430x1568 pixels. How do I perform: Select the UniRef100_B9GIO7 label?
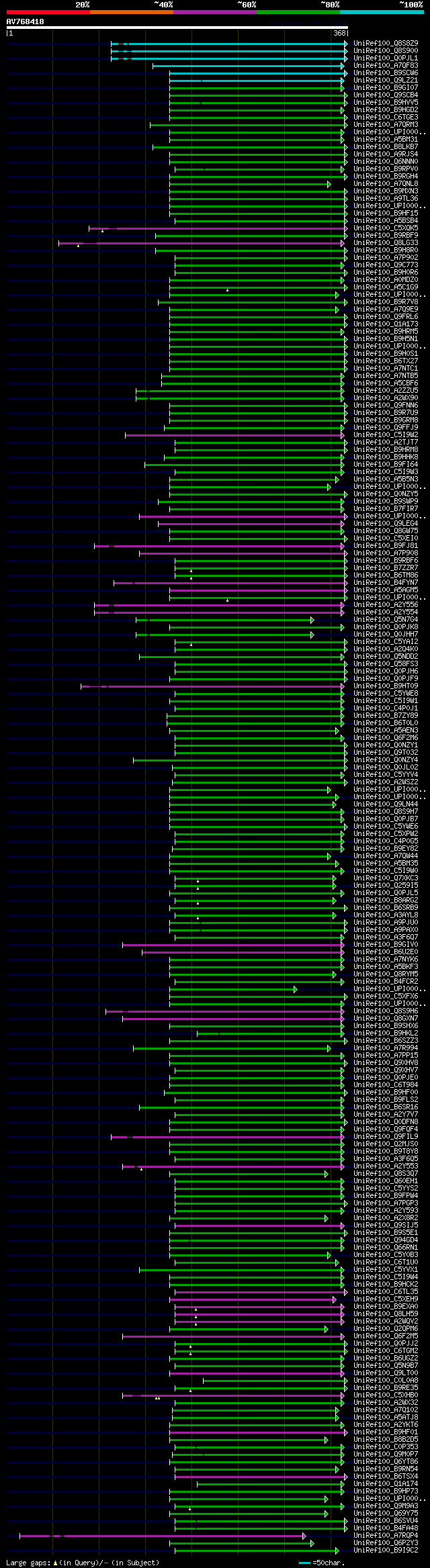pyautogui.click(x=386, y=87)
